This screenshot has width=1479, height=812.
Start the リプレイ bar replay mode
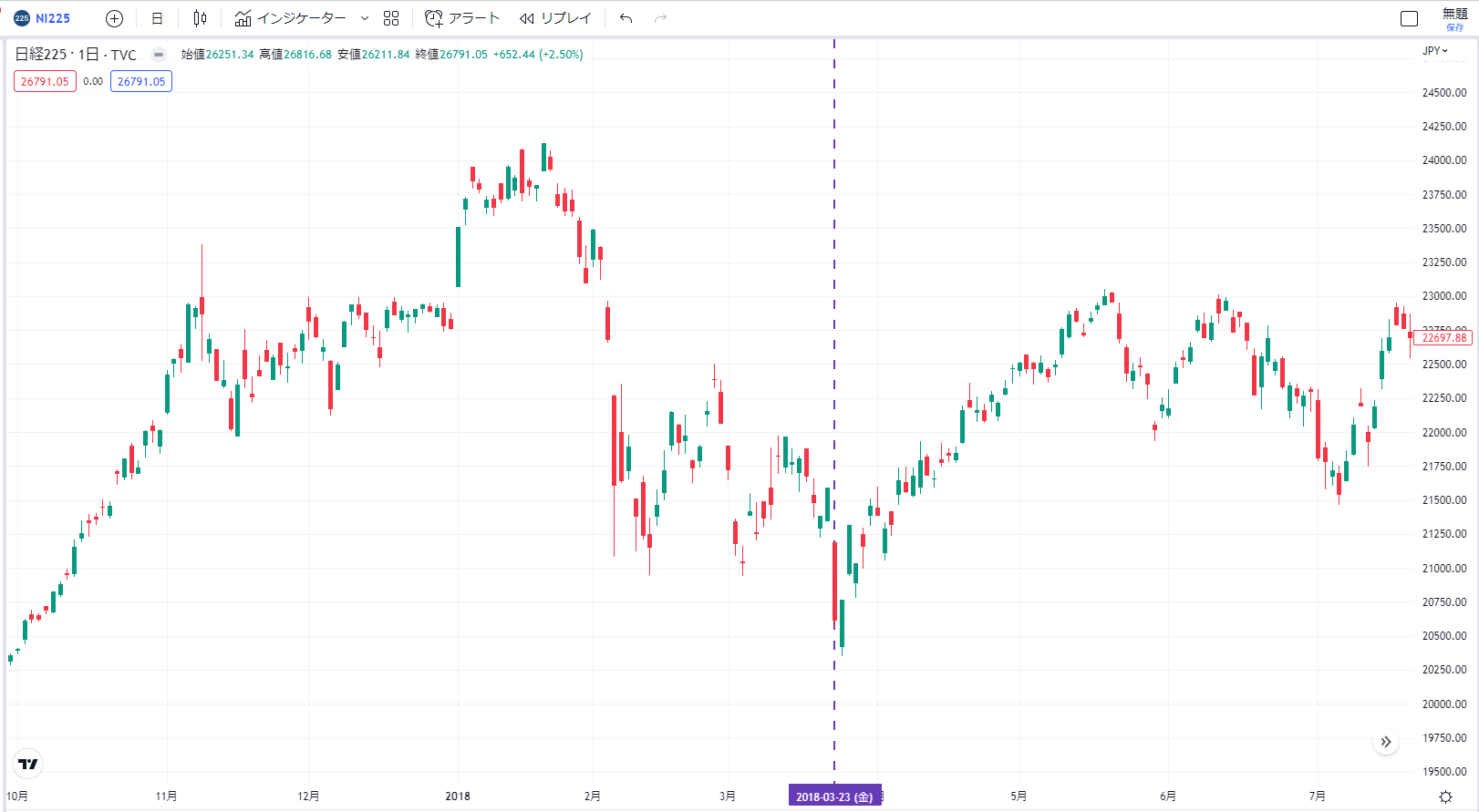point(555,18)
